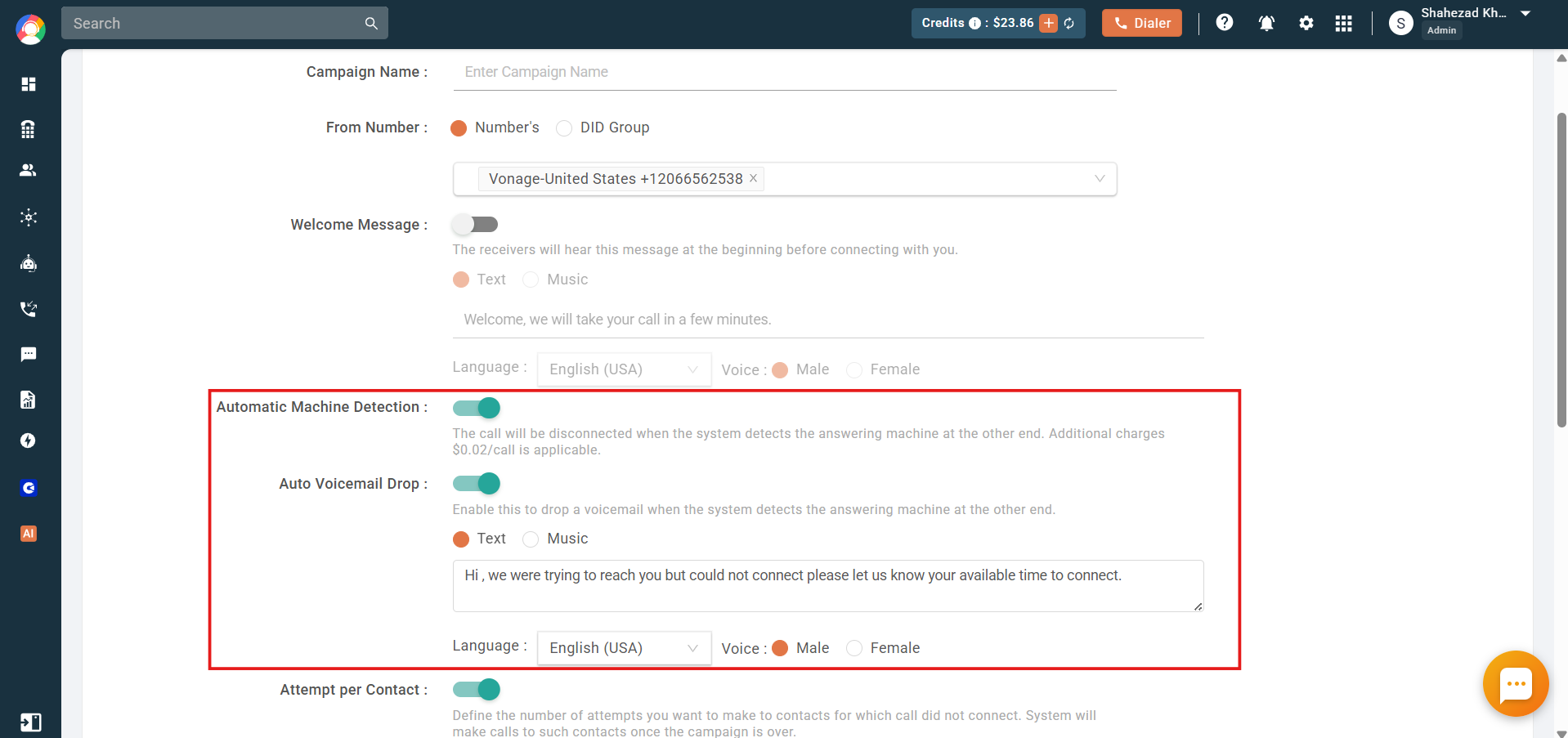Select Female voice for voicemail drop
1568x738 pixels.
pyautogui.click(x=854, y=648)
